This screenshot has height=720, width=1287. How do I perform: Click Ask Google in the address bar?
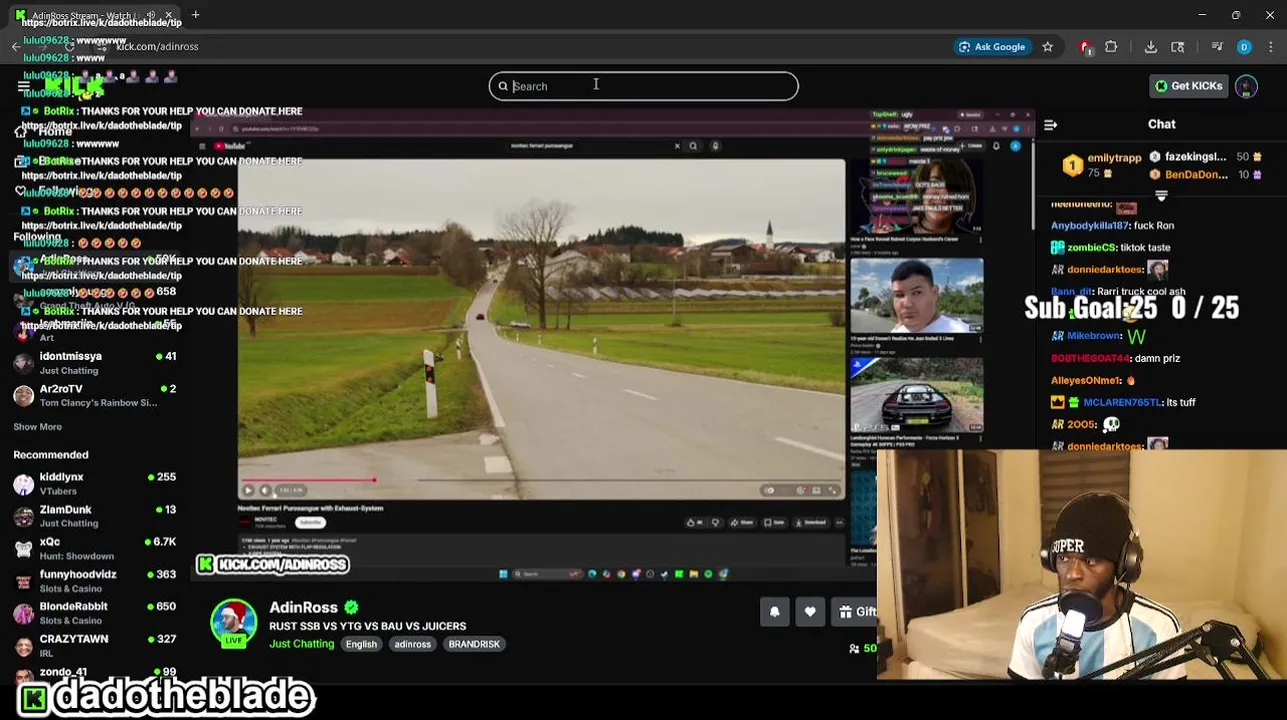992,46
